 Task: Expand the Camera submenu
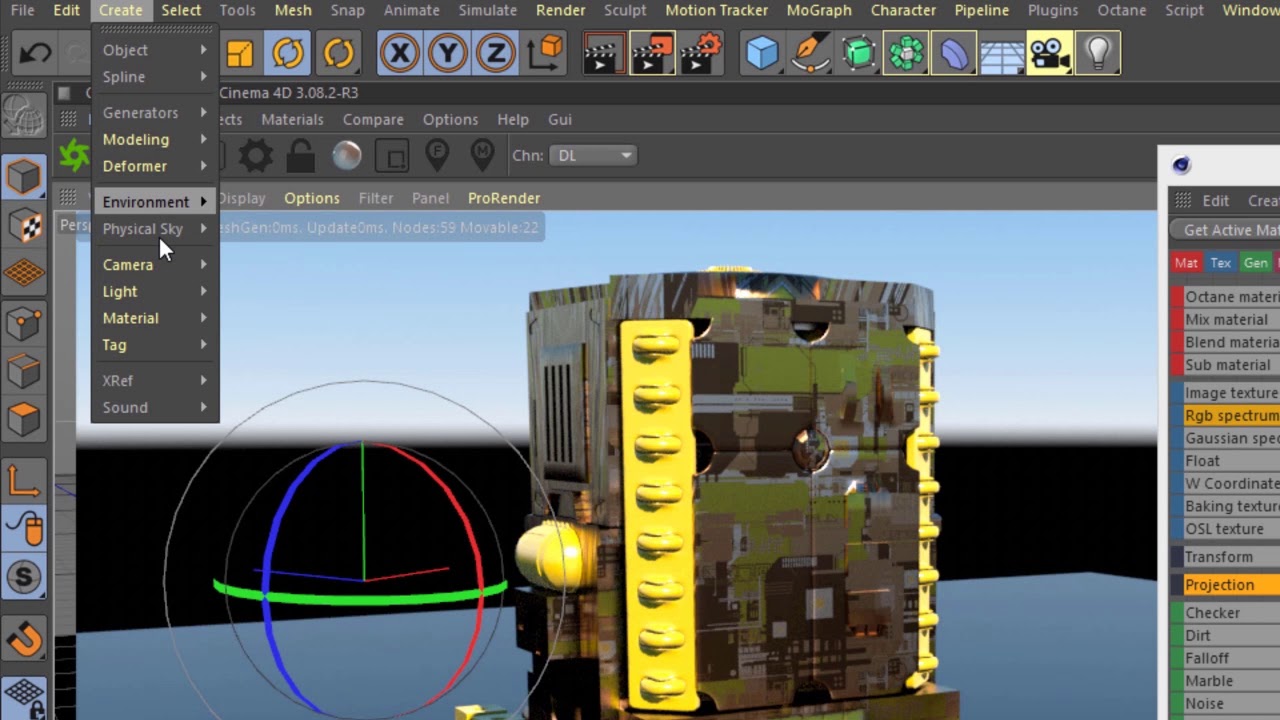[x=155, y=265]
